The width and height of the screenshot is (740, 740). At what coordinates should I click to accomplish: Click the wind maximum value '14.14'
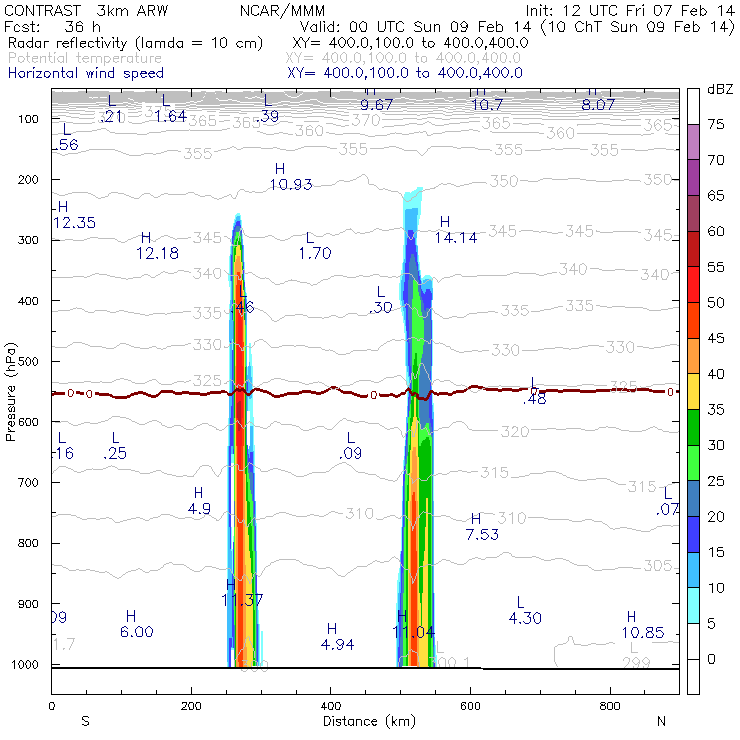tap(456, 237)
